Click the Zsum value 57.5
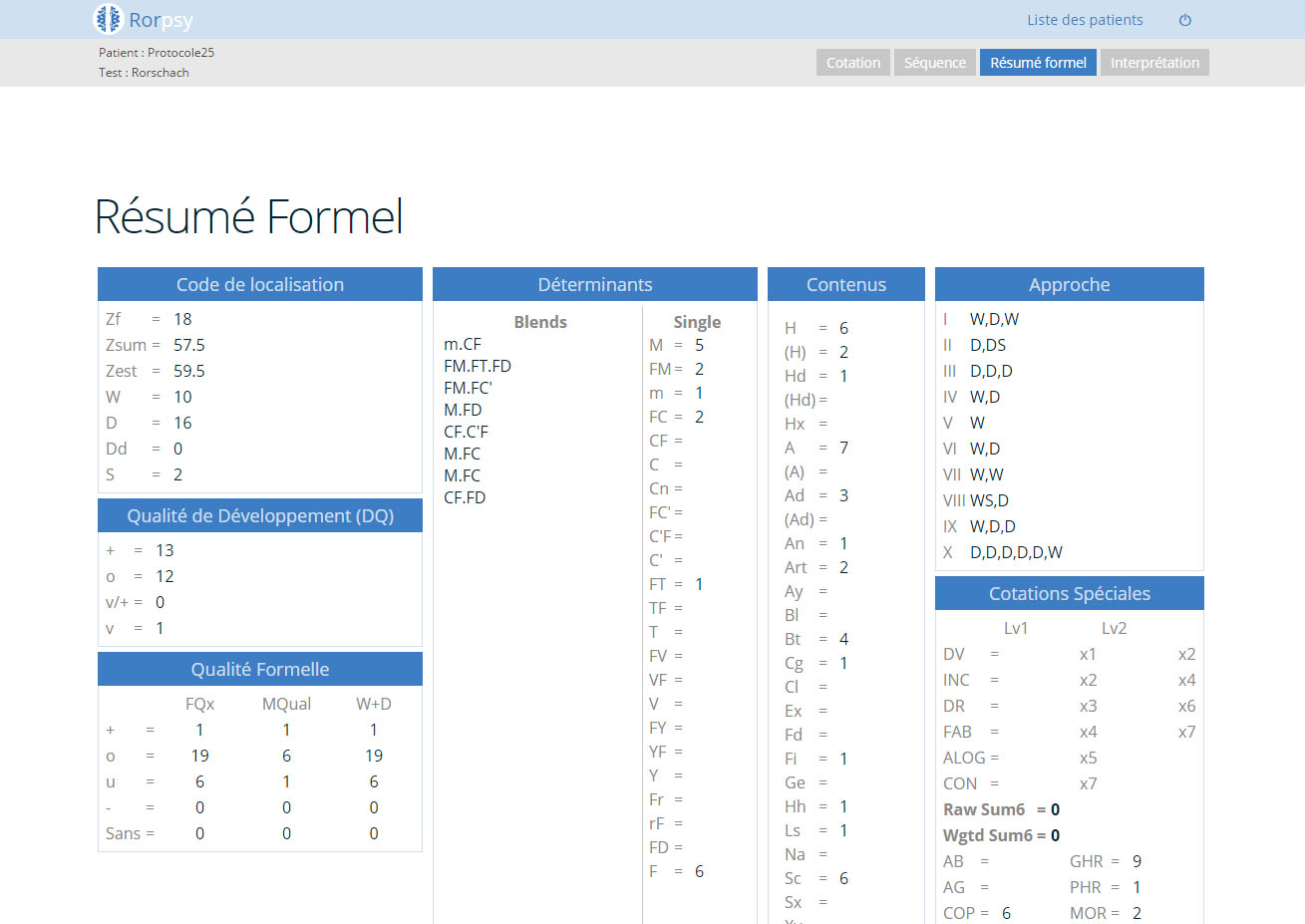The image size is (1305, 924). 189,345
